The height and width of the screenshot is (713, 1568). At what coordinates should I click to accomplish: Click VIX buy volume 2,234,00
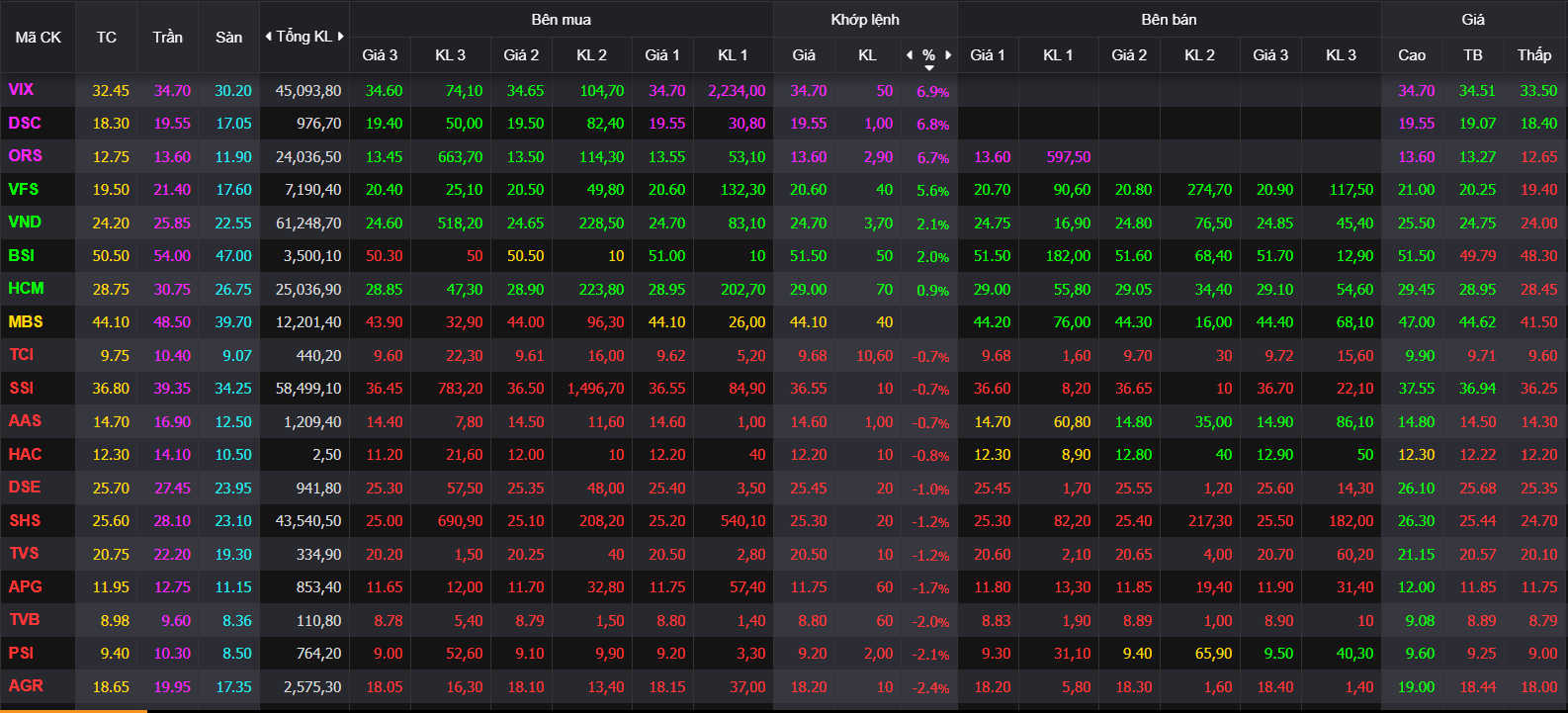pyautogui.click(x=737, y=91)
